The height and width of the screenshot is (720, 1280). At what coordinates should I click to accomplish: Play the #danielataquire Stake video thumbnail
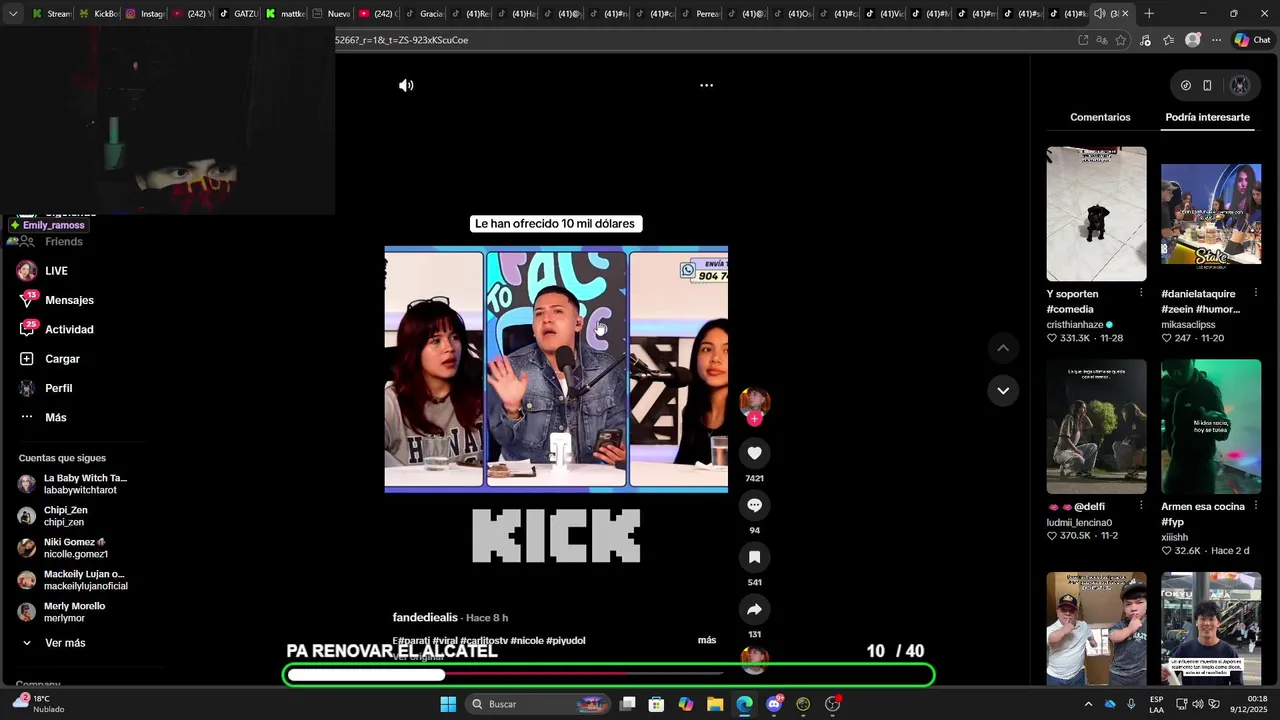(1211, 214)
